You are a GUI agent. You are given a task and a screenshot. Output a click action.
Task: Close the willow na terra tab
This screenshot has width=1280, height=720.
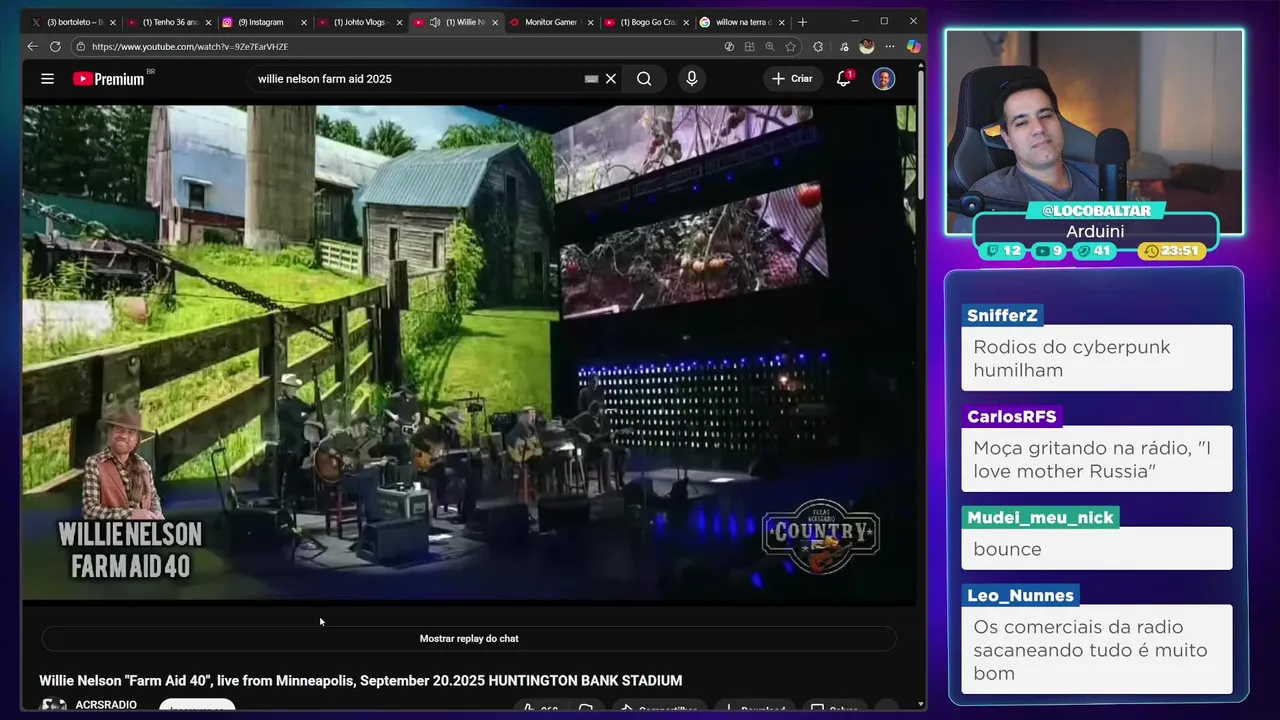tap(782, 22)
